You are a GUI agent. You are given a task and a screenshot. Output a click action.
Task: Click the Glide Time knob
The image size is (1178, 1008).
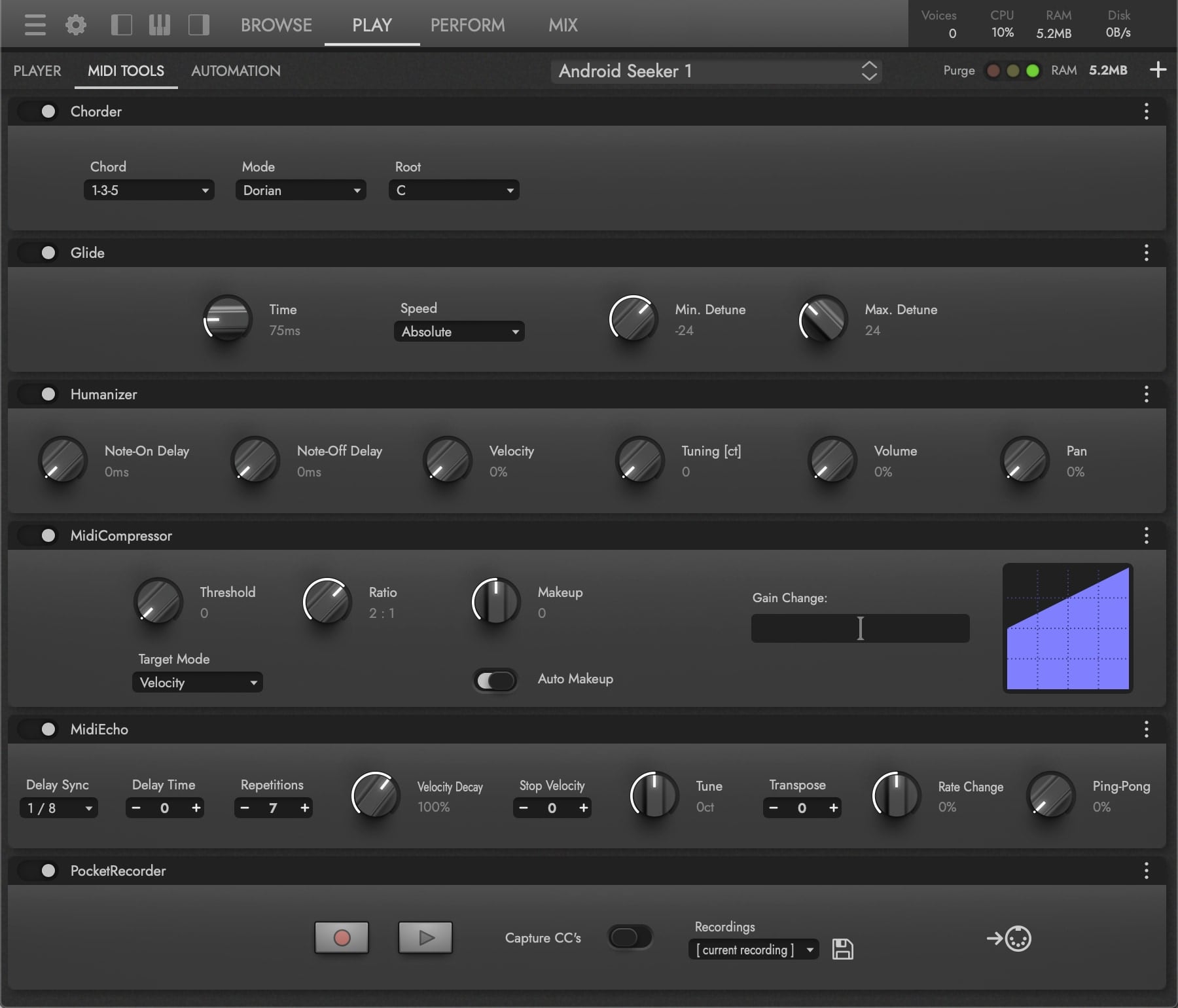227,319
